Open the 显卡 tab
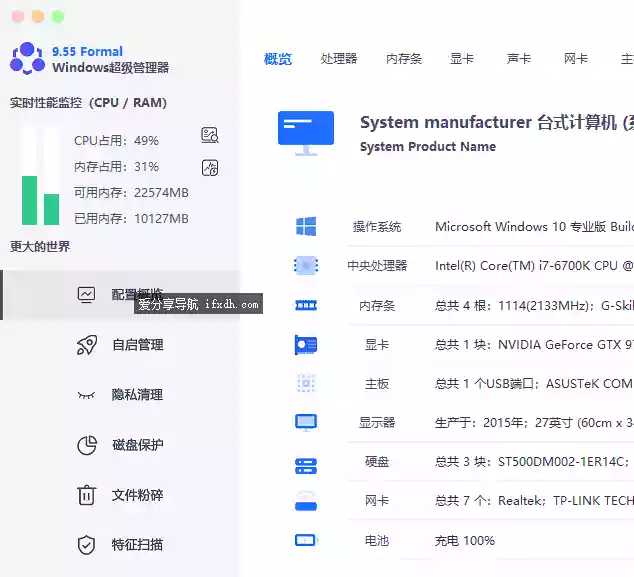634x577 pixels. point(462,59)
